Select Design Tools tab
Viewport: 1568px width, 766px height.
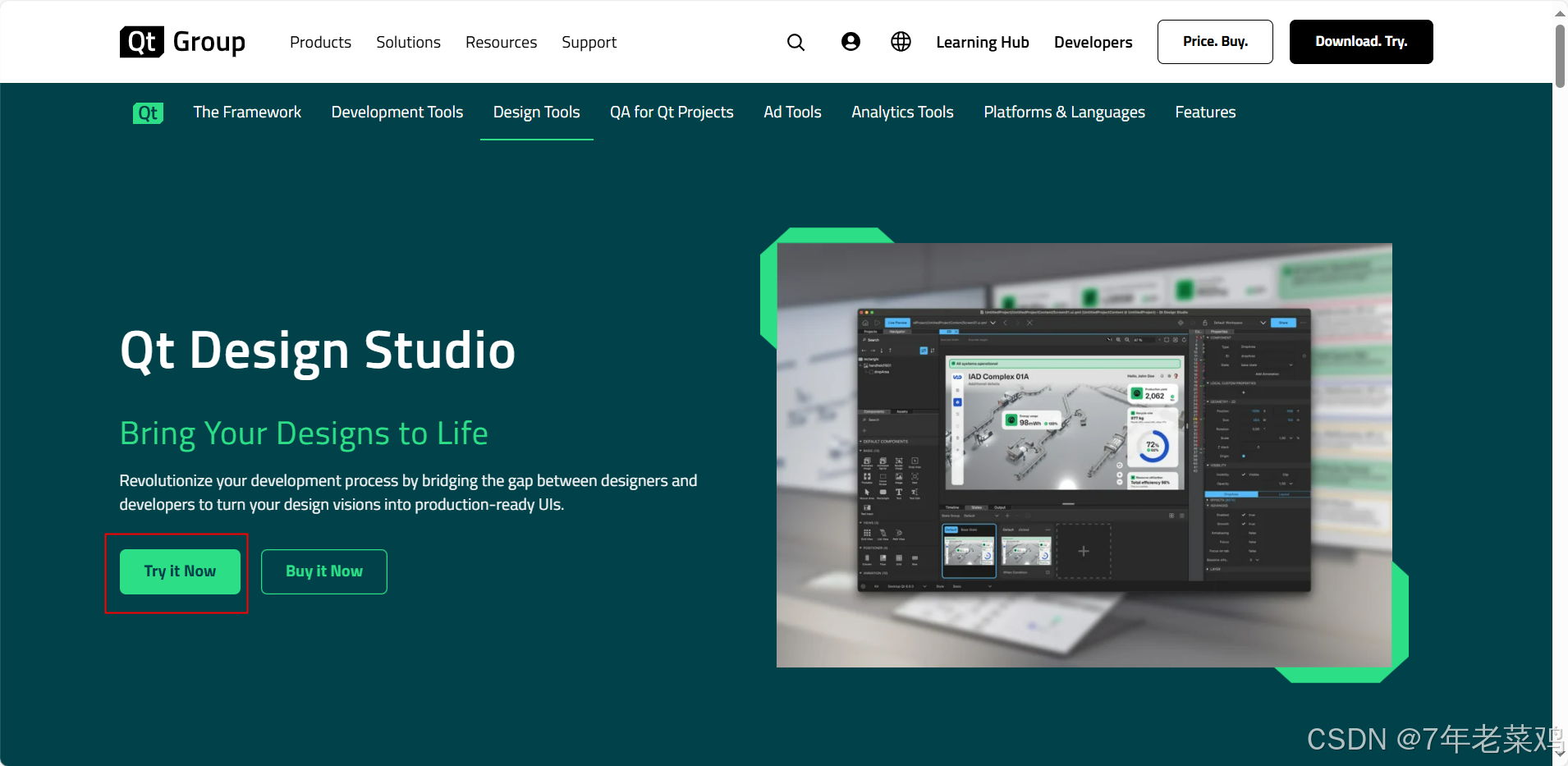[x=537, y=112]
